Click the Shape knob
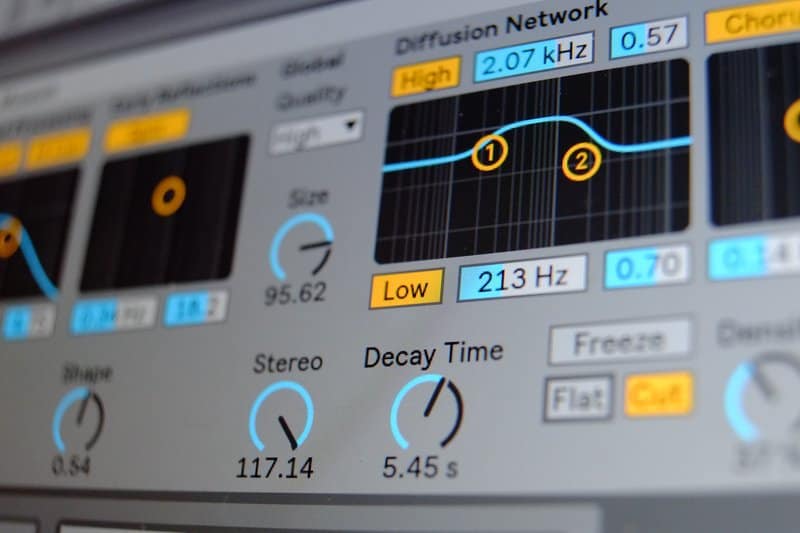This screenshot has width=800, height=533. 79,419
